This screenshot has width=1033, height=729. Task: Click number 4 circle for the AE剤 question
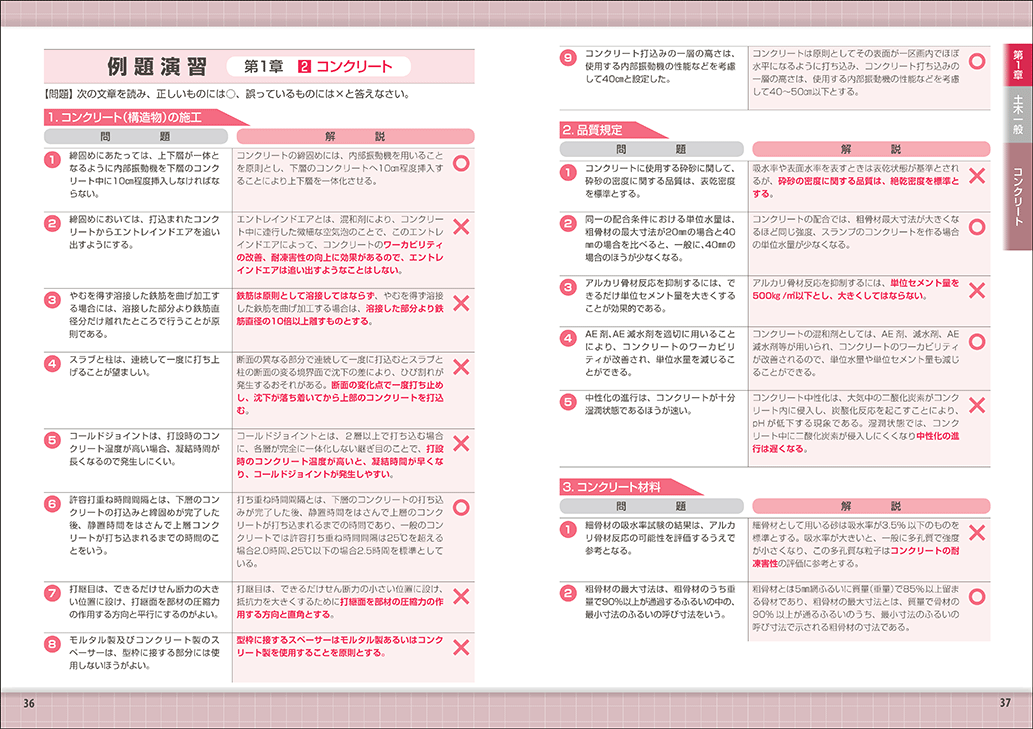568,338
